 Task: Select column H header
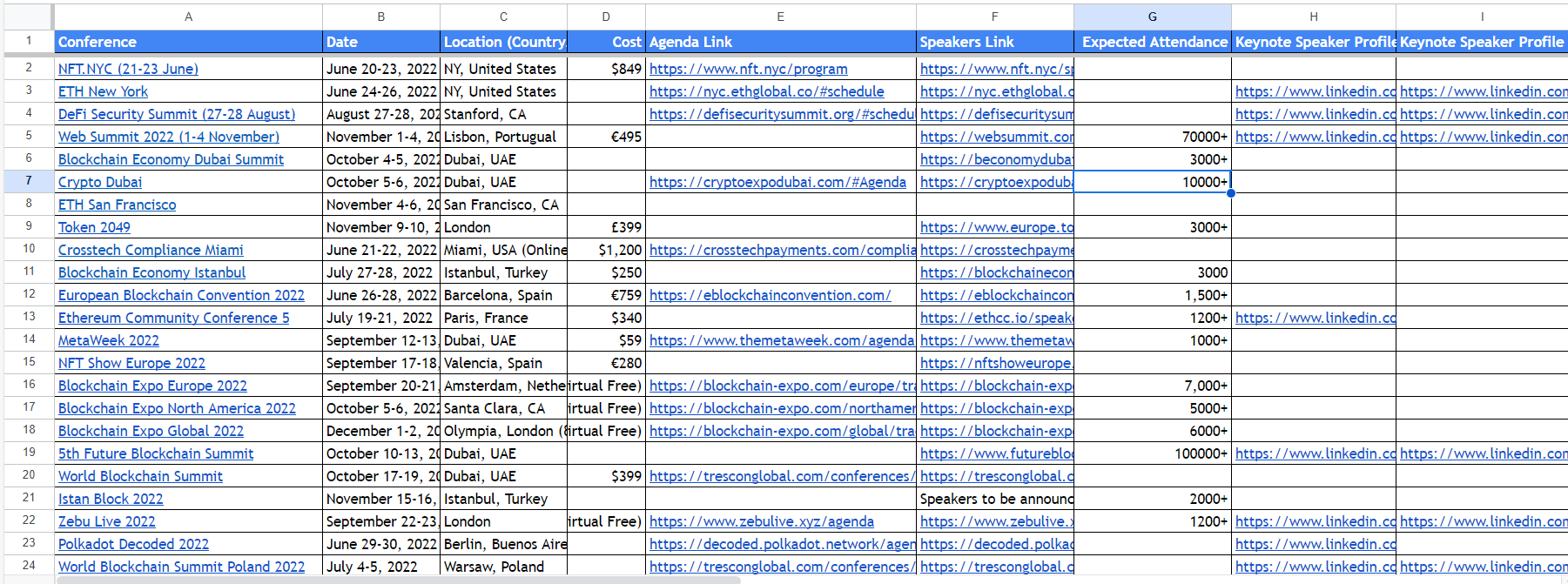[x=1314, y=17]
